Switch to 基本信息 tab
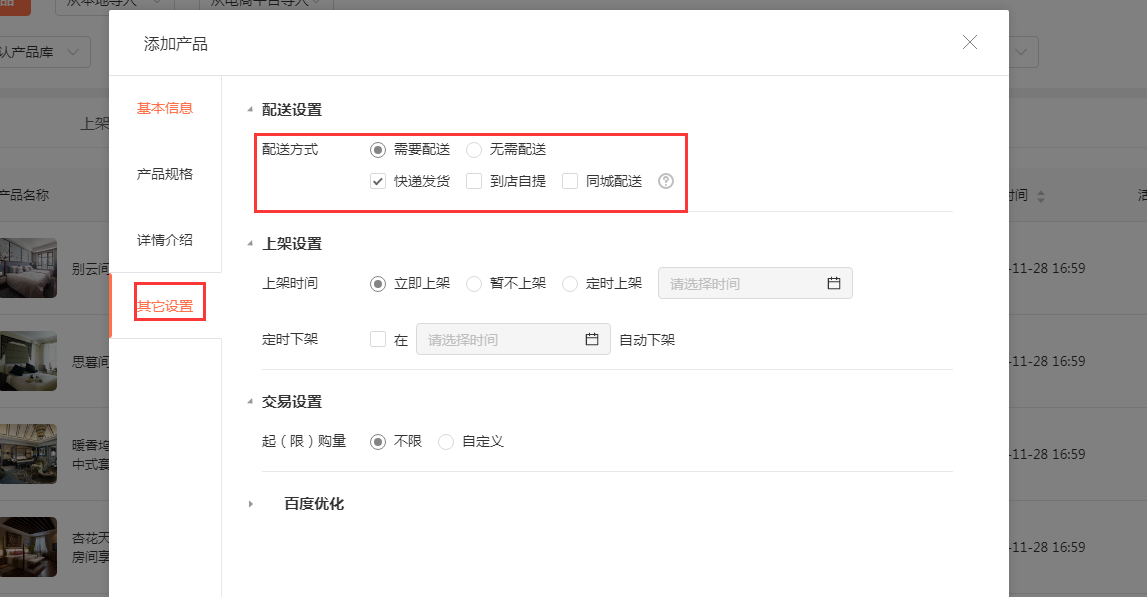 pos(165,108)
